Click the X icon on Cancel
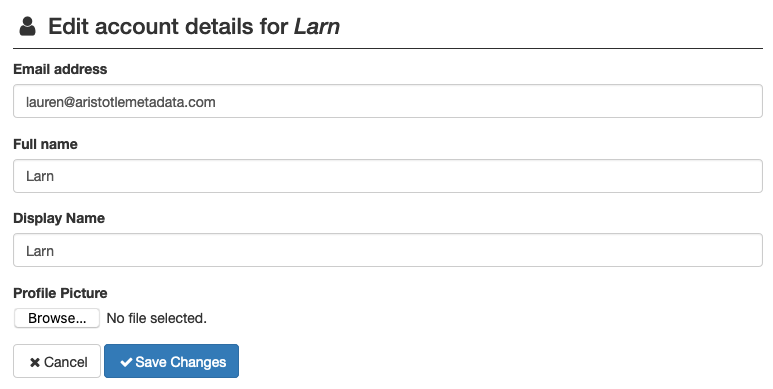This screenshot has height=389, width=773. point(35,363)
